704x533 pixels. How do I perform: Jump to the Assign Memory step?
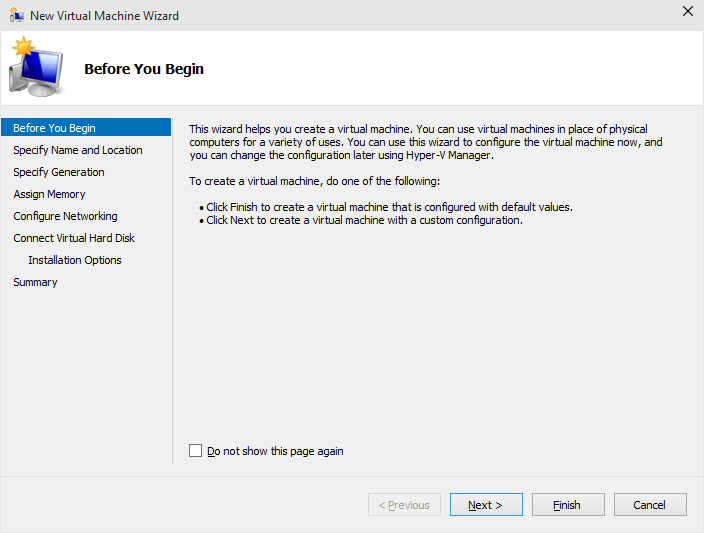[49, 194]
